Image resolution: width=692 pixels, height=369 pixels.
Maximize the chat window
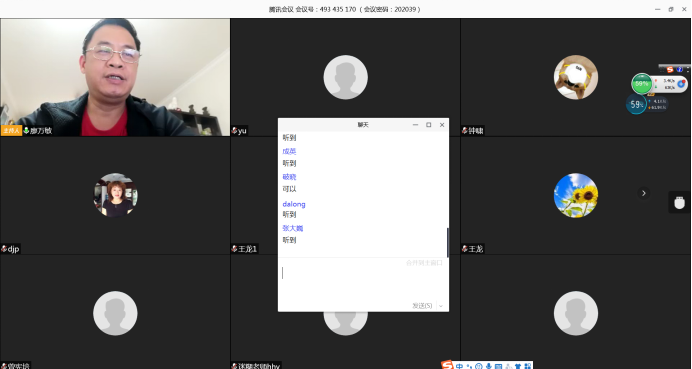click(429, 125)
